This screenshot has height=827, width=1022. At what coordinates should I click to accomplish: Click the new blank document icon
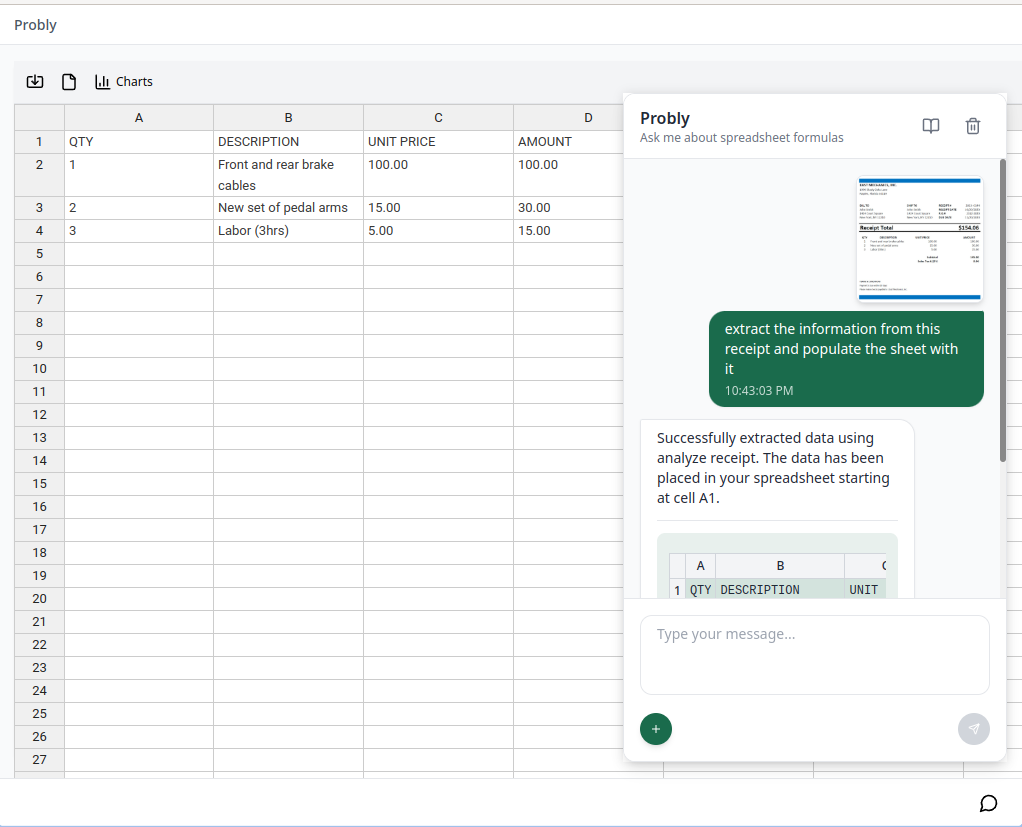tap(69, 82)
